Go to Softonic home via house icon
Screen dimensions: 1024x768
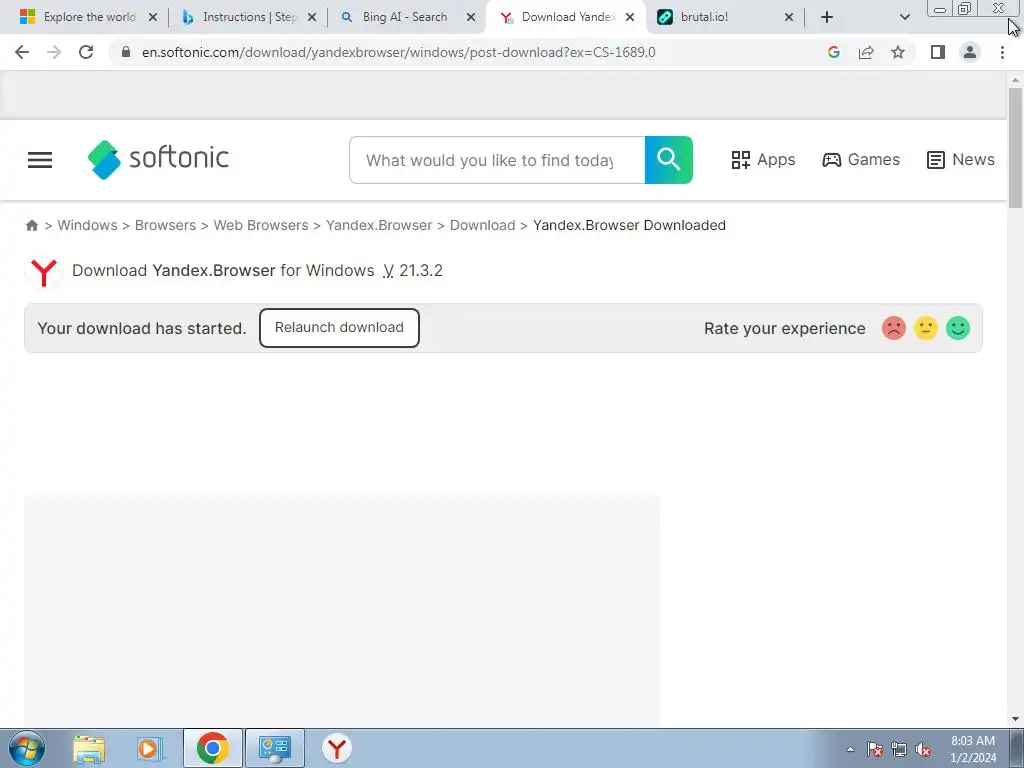(x=32, y=225)
